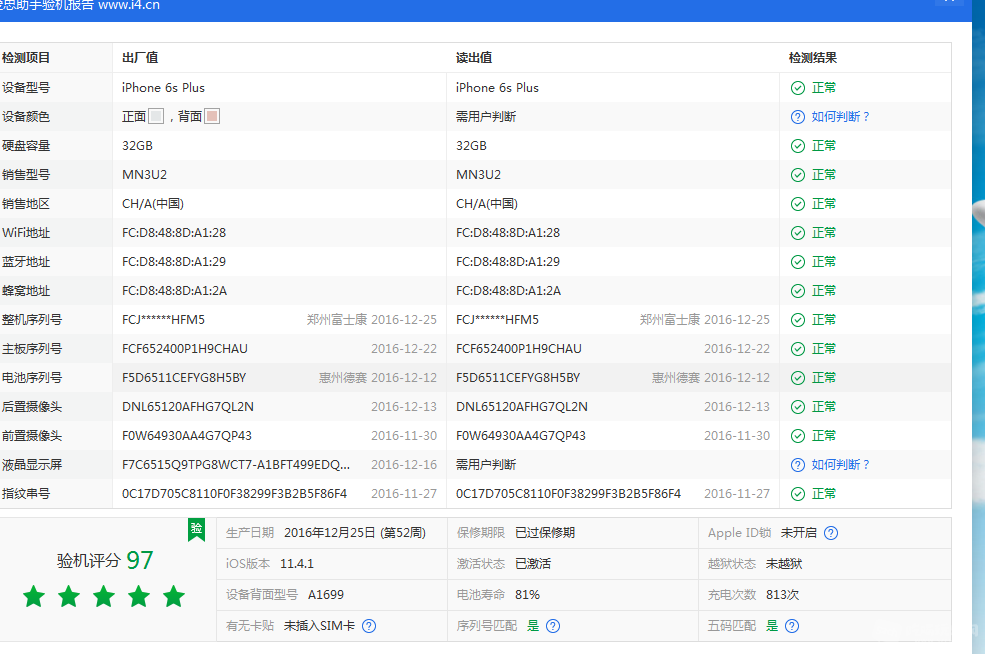The image size is (985, 654).
Task: Click 郑州富士康 2016-12-25 in factory column
Action: coord(371,320)
